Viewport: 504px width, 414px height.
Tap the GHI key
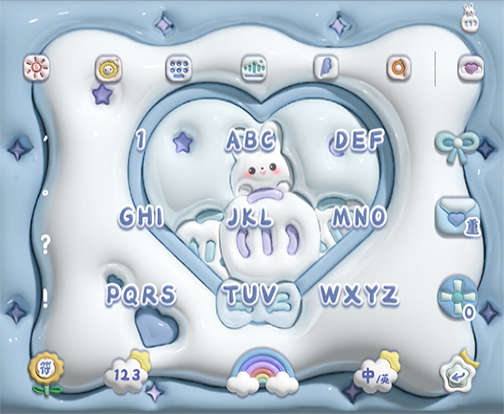pos(141,216)
